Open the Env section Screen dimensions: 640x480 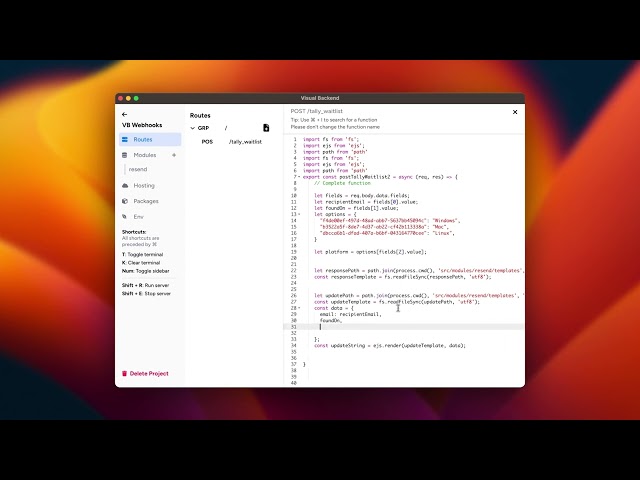(138, 217)
